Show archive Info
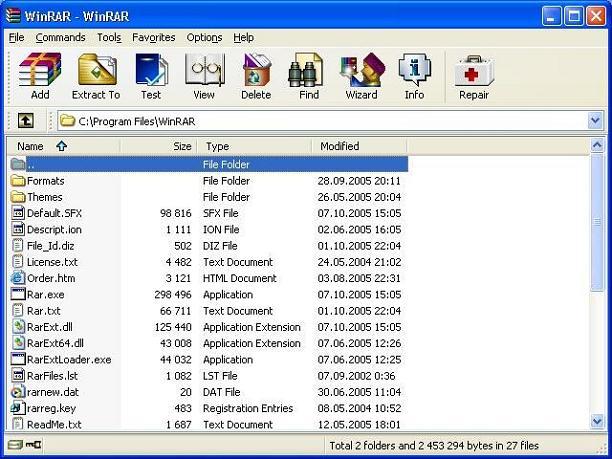Viewport: 612px width, 459px height. click(x=415, y=70)
